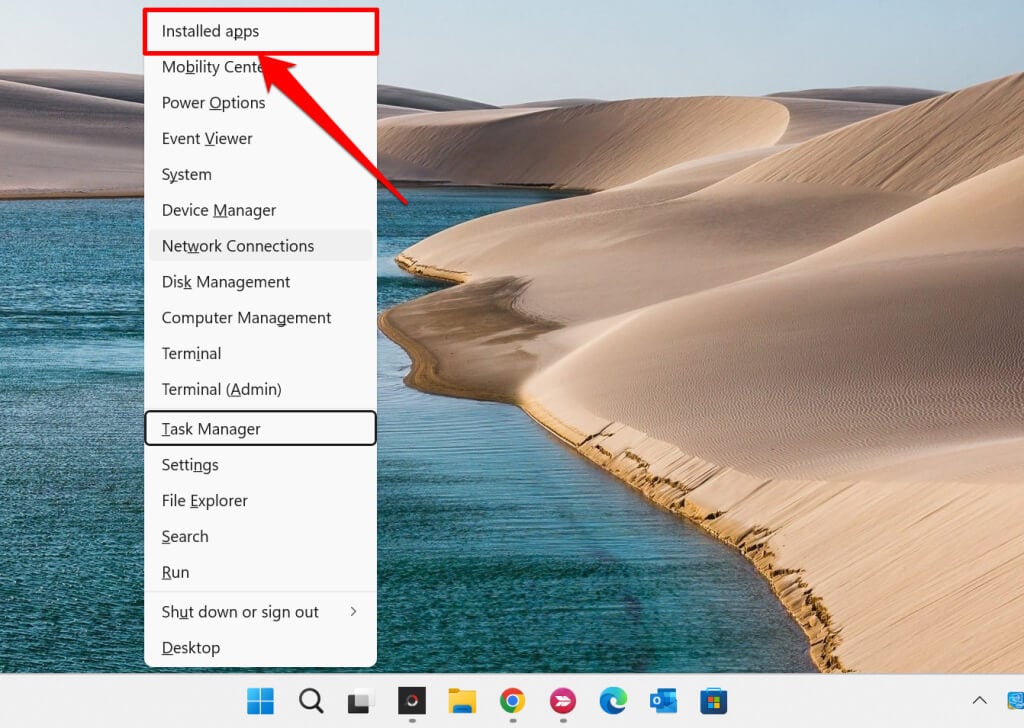This screenshot has width=1024, height=728.
Task: Open File Explorer folder icon on taskbar
Action: [x=462, y=701]
